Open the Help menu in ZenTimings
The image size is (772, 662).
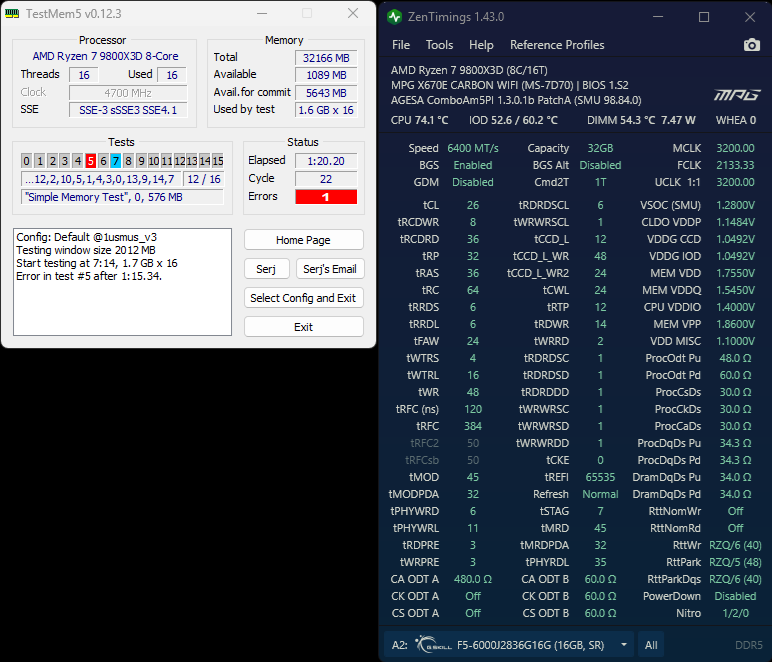coord(481,45)
